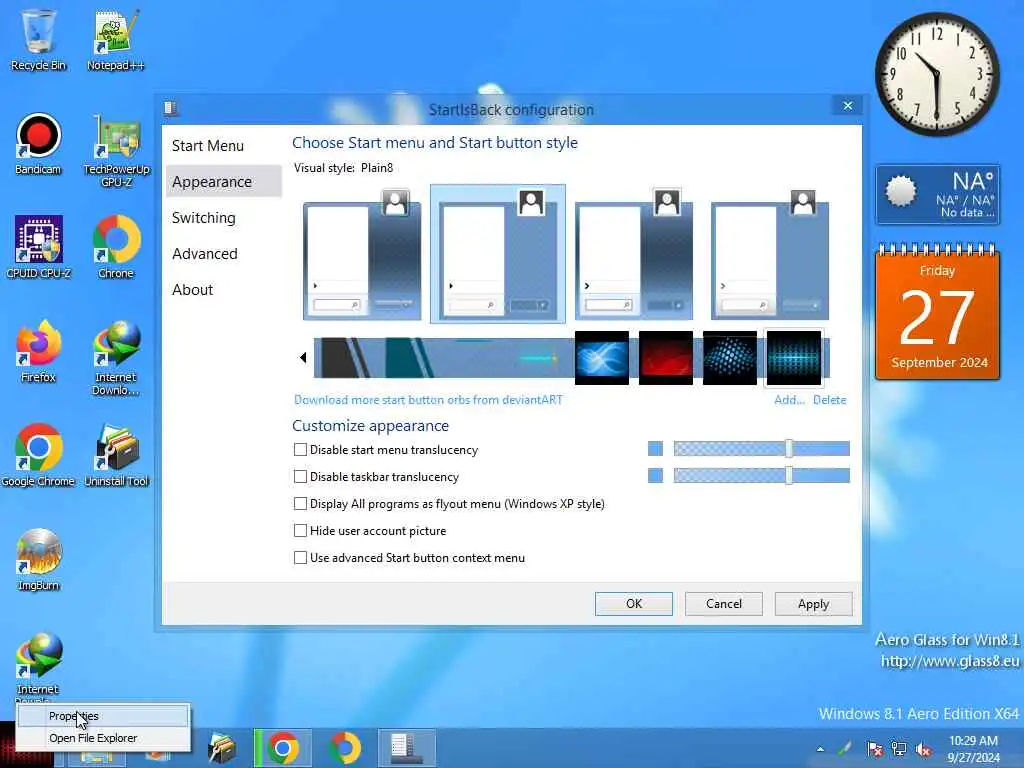
Task: Launch the Firefox desktop shortcut
Action: tap(39, 351)
